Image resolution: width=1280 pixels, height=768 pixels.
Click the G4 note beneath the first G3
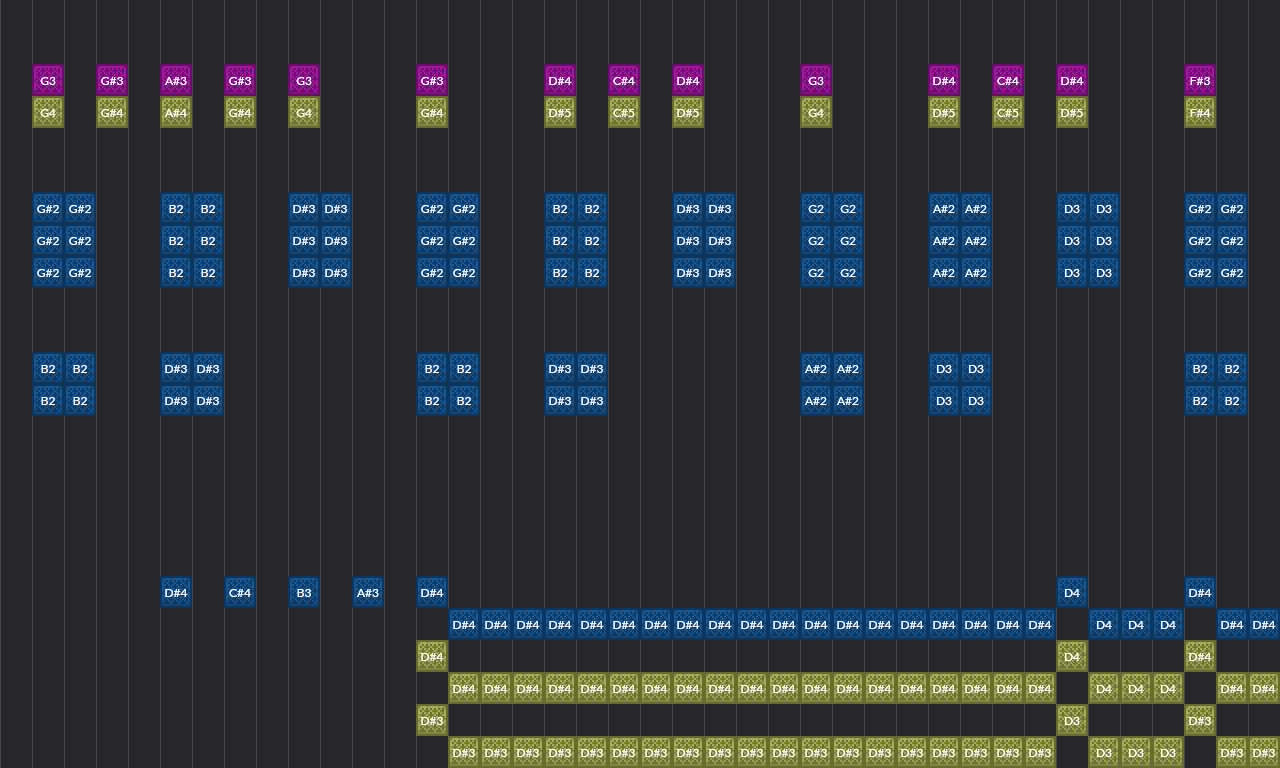(47, 112)
